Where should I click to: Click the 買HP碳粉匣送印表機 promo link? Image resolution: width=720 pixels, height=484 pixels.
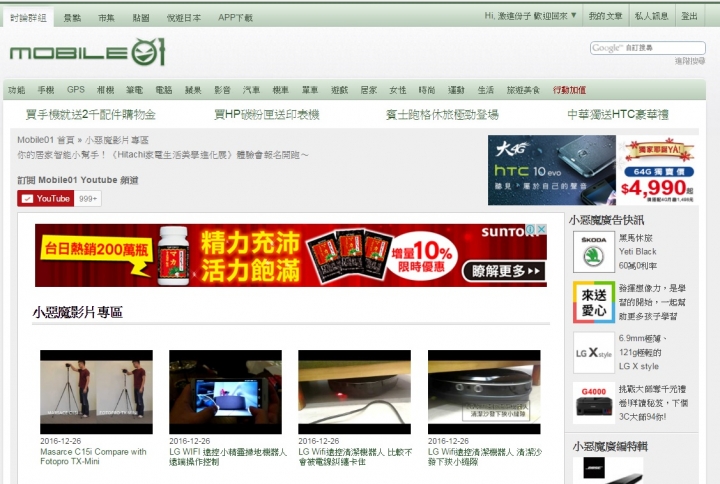pos(267,114)
